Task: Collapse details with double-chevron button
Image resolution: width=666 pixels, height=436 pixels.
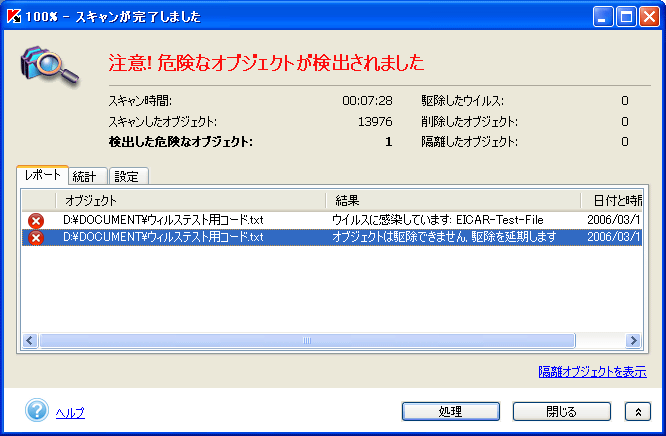Action: (638, 411)
